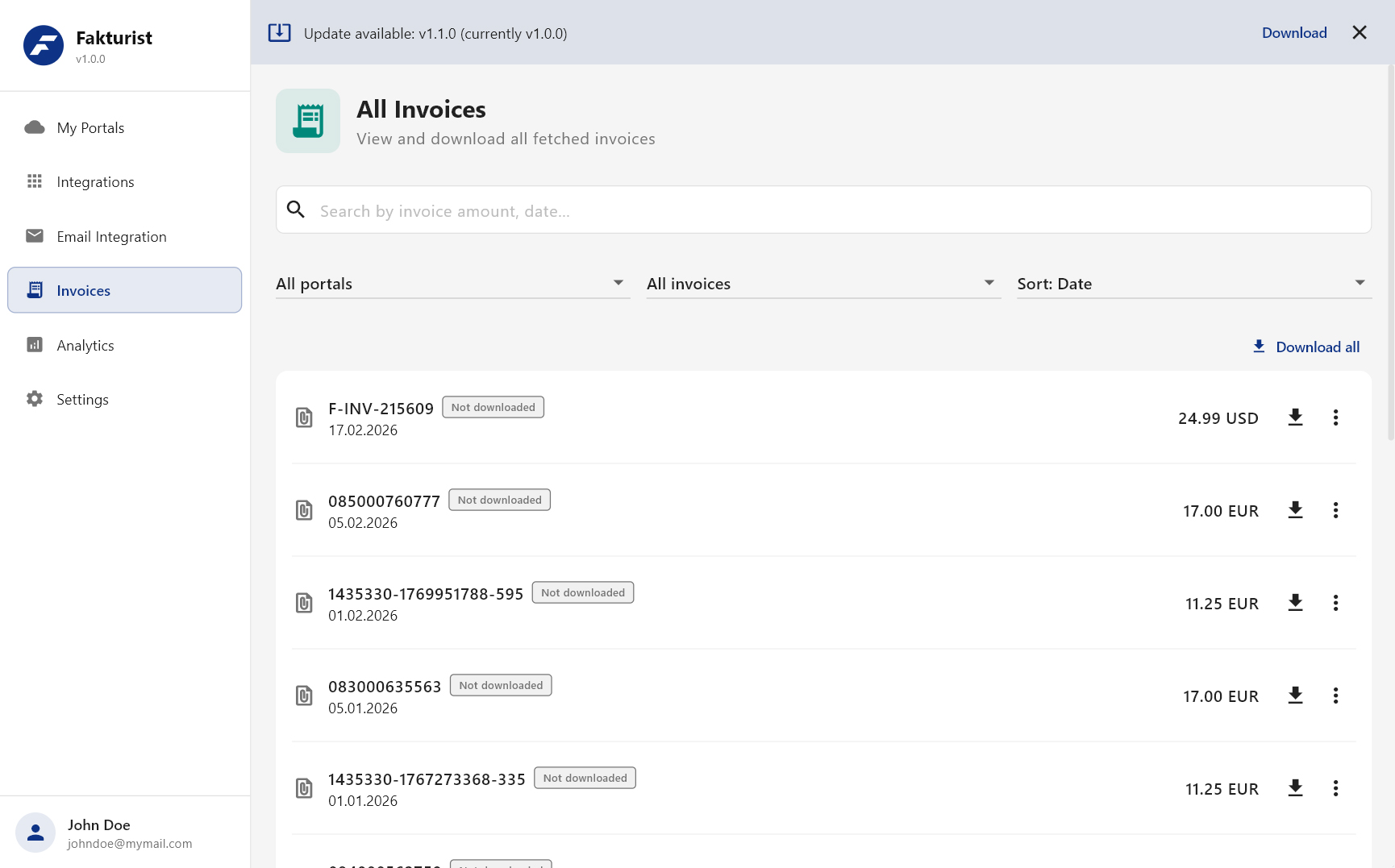Open the All invoices filter dropdown
This screenshot has width=1395, height=868.
click(822, 284)
